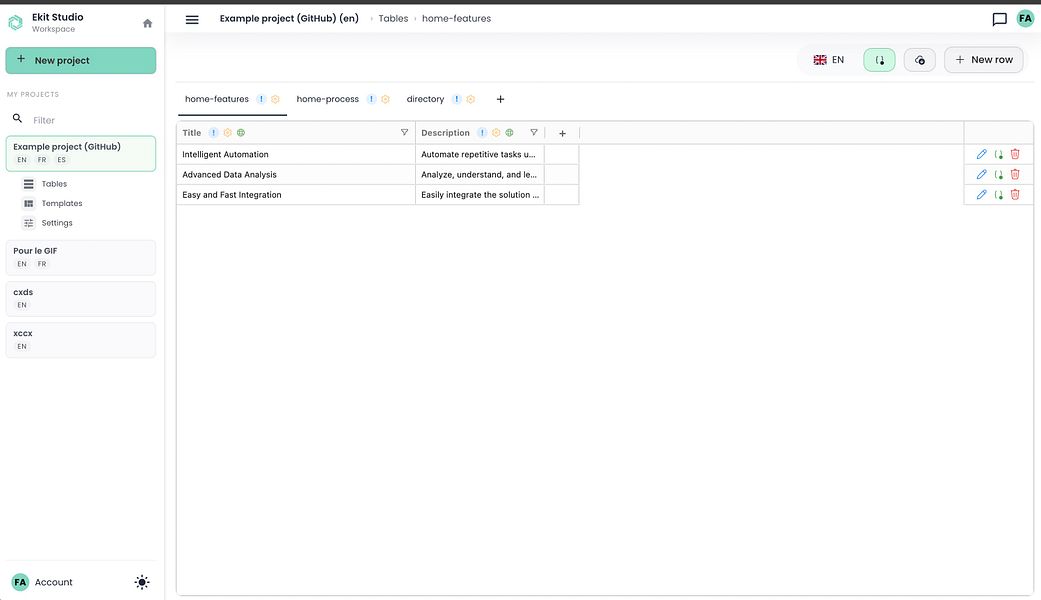
Task: Click the Advanced Data Analysis title cell
Action: pyautogui.click(x=296, y=175)
